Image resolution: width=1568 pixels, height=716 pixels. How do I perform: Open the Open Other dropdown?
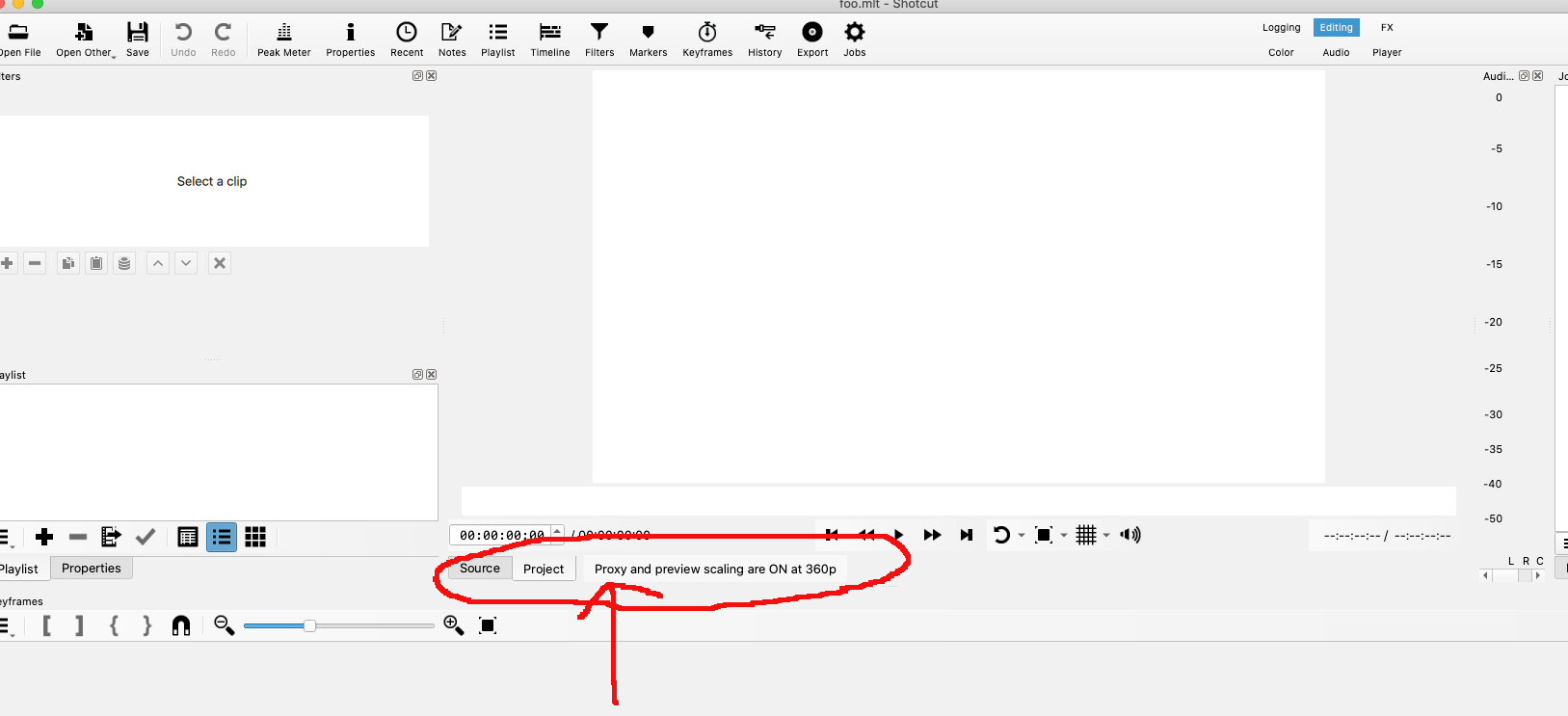(x=85, y=40)
